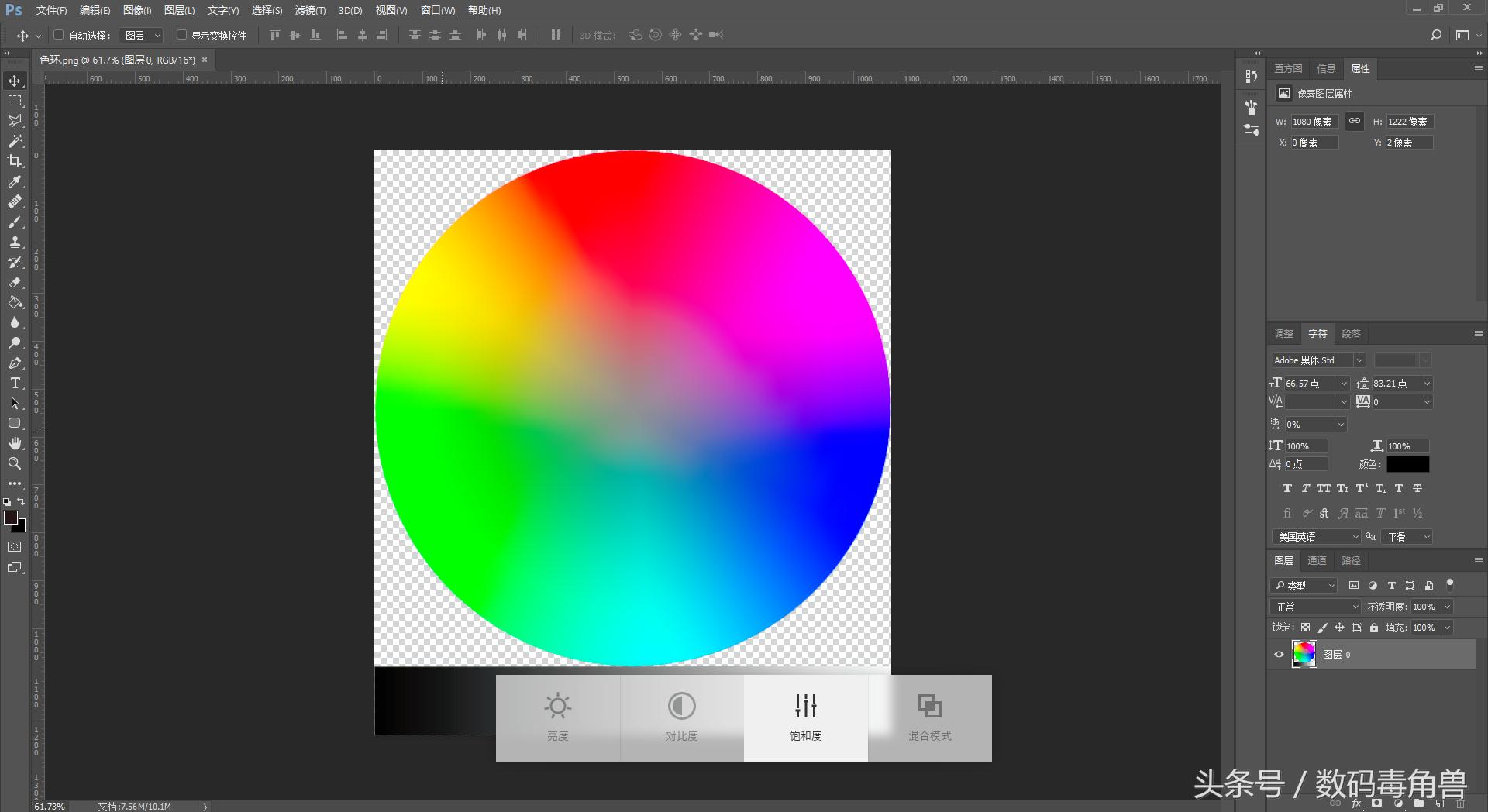Image resolution: width=1488 pixels, height=812 pixels.
Task: Select the Rectangular Marquee tool
Action: tap(15, 101)
